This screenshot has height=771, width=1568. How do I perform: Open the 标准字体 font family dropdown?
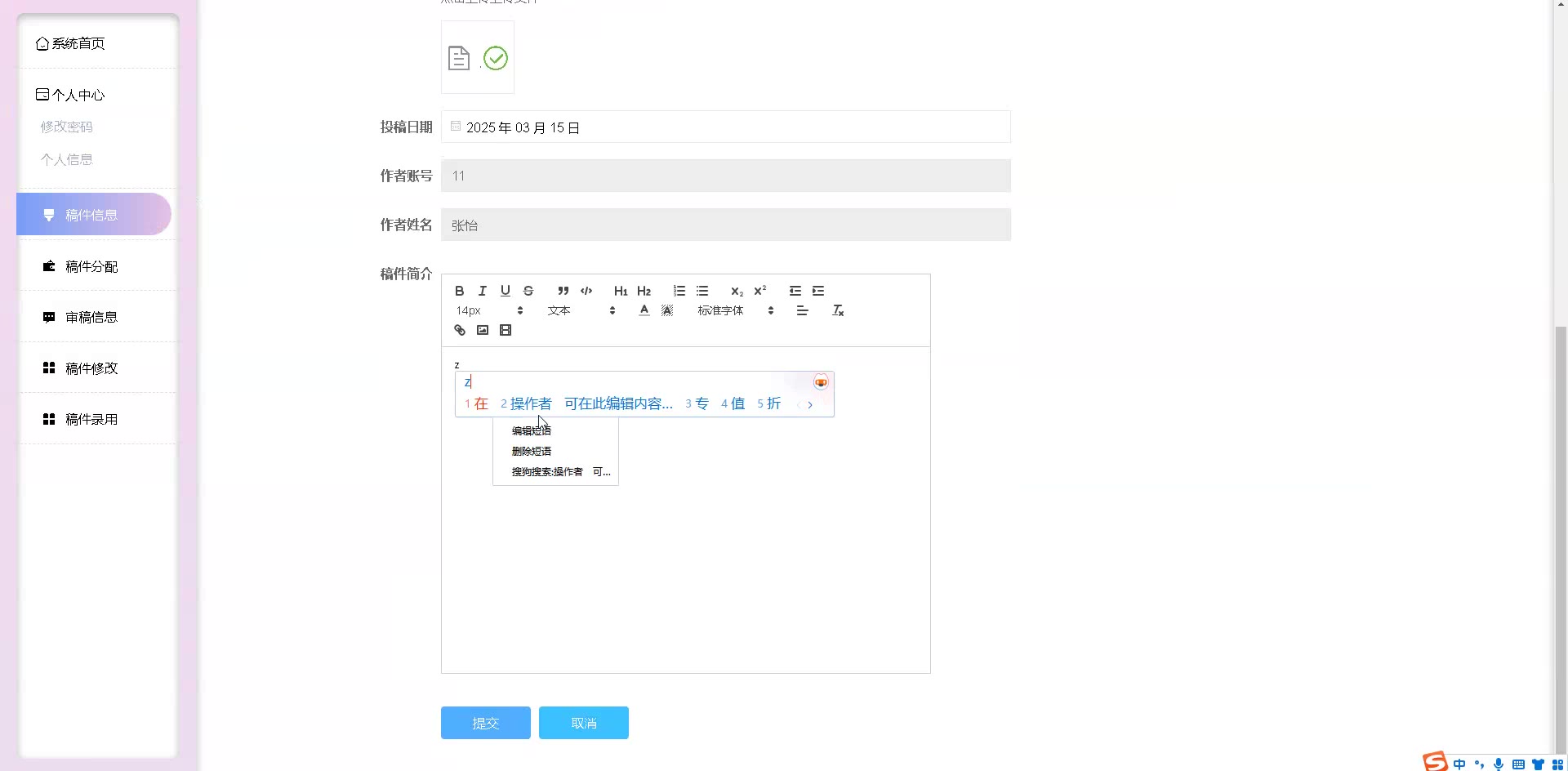coord(735,310)
